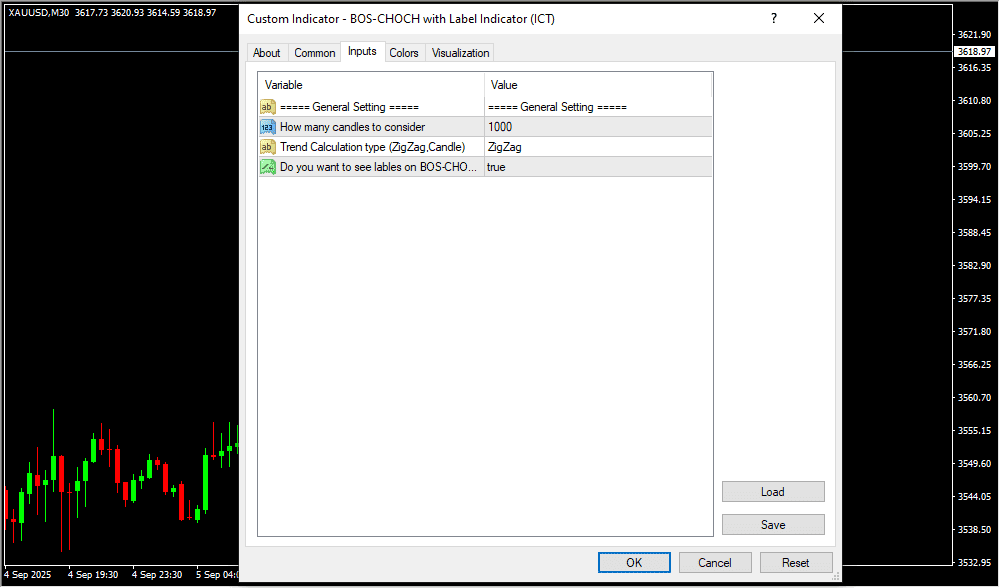This screenshot has height=588, width=1000.
Task: Open the Common tab
Action: pos(315,53)
